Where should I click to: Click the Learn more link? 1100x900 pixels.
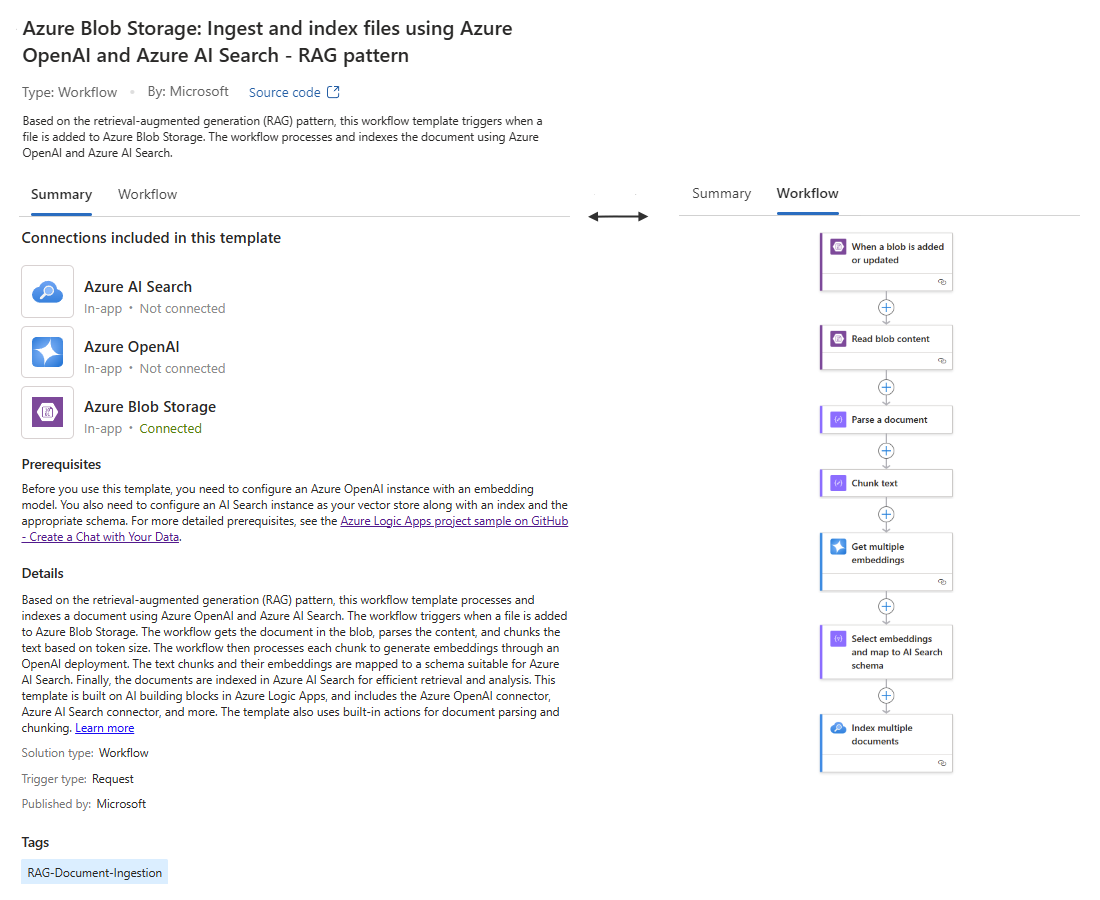click(x=105, y=728)
